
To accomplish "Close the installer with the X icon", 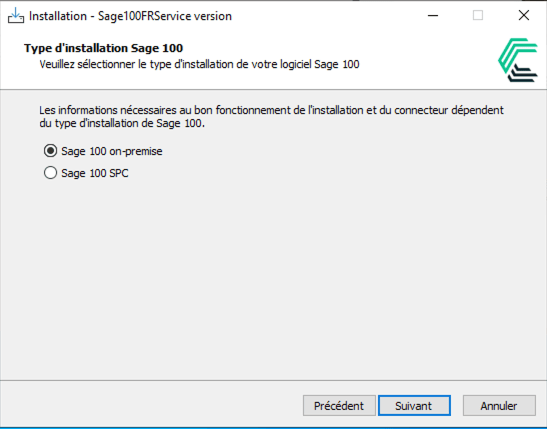I will coord(524,16).
